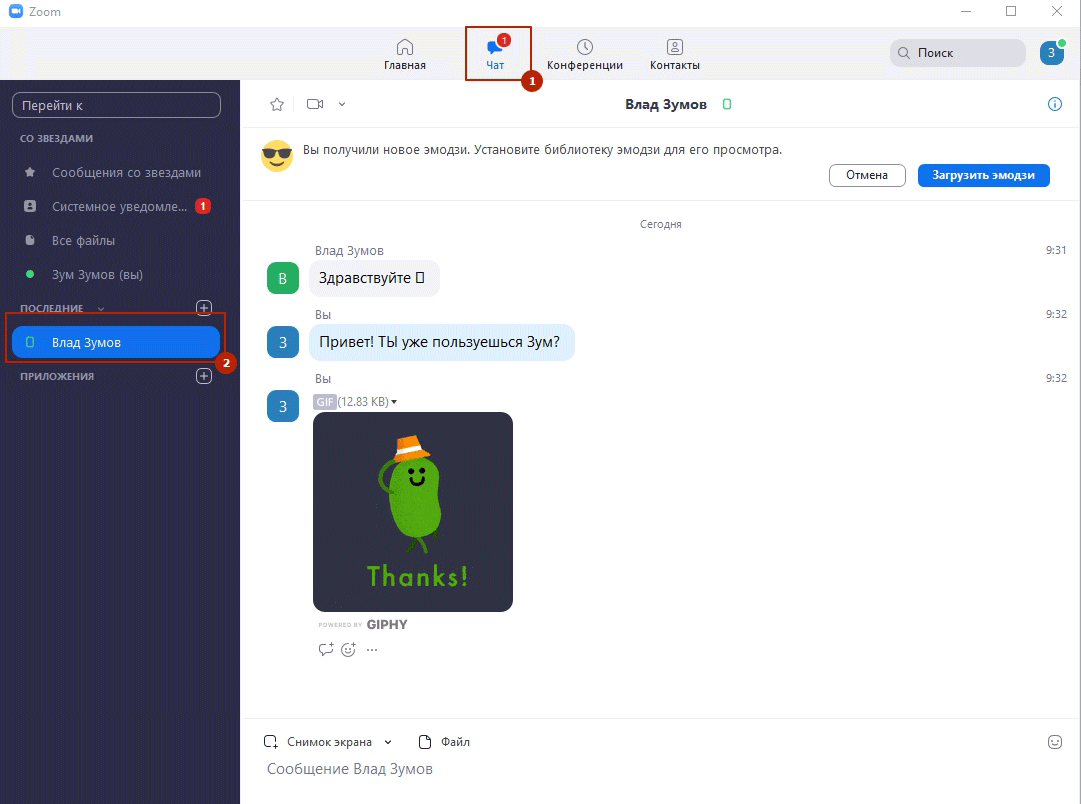Image resolution: width=1081 pixels, height=804 pixels.
Task: Open chat info icon
Action: pyautogui.click(x=1054, y=104)
